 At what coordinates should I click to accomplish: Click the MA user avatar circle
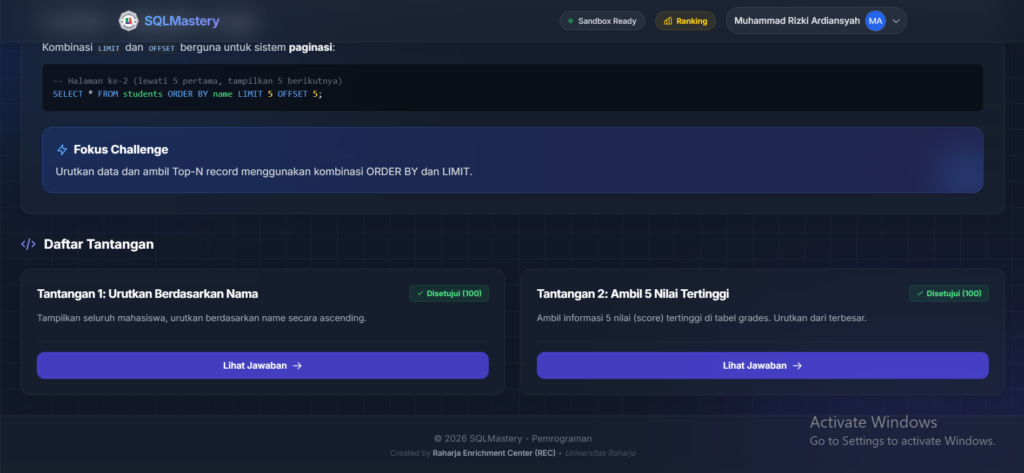(875, 21)
